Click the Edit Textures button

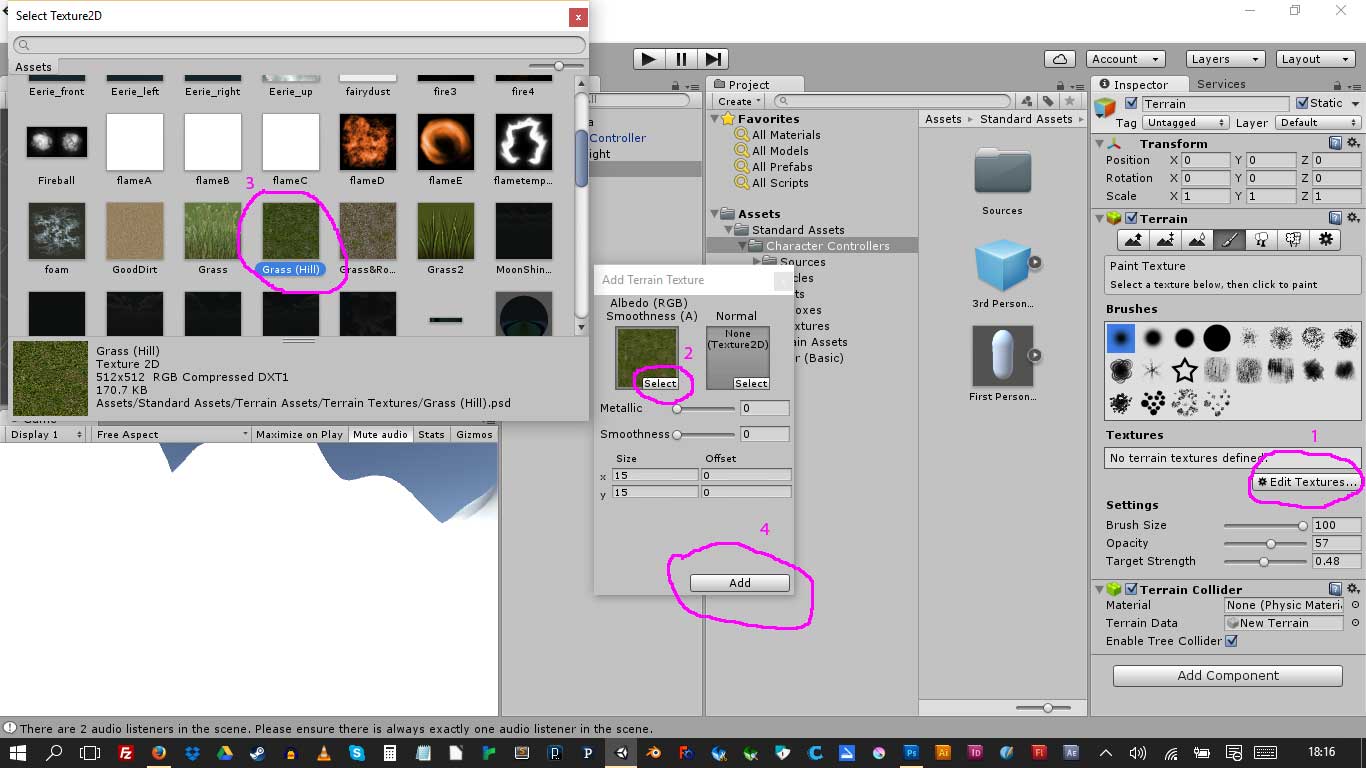coord(1306,482)
